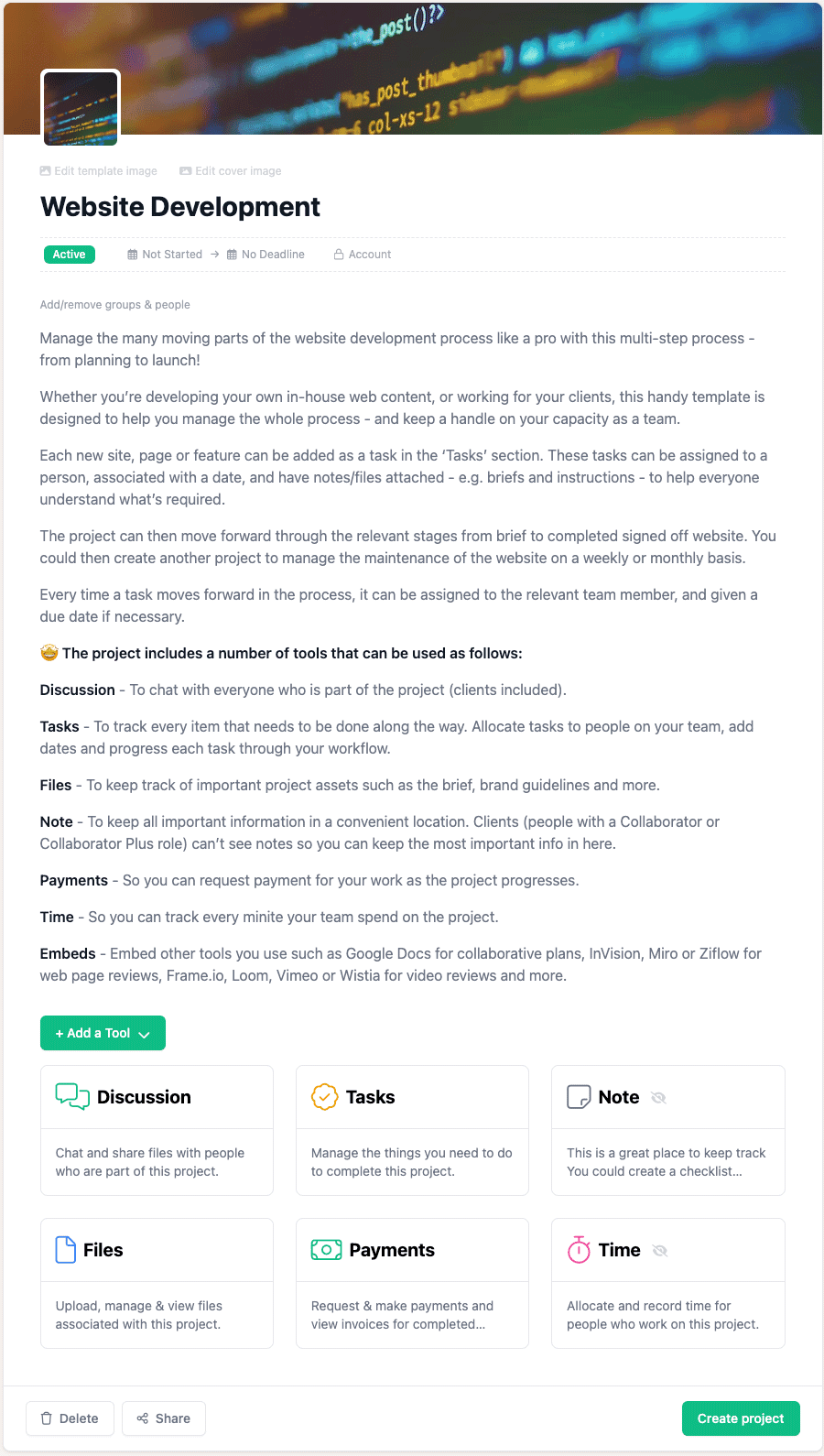The width and height of the screenshot is (824, 1456).
Task: Click the project template thumbnail image
Action: click(x=80, y=108)
